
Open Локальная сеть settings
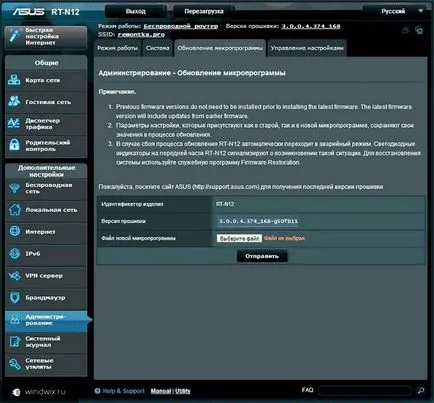46,210
